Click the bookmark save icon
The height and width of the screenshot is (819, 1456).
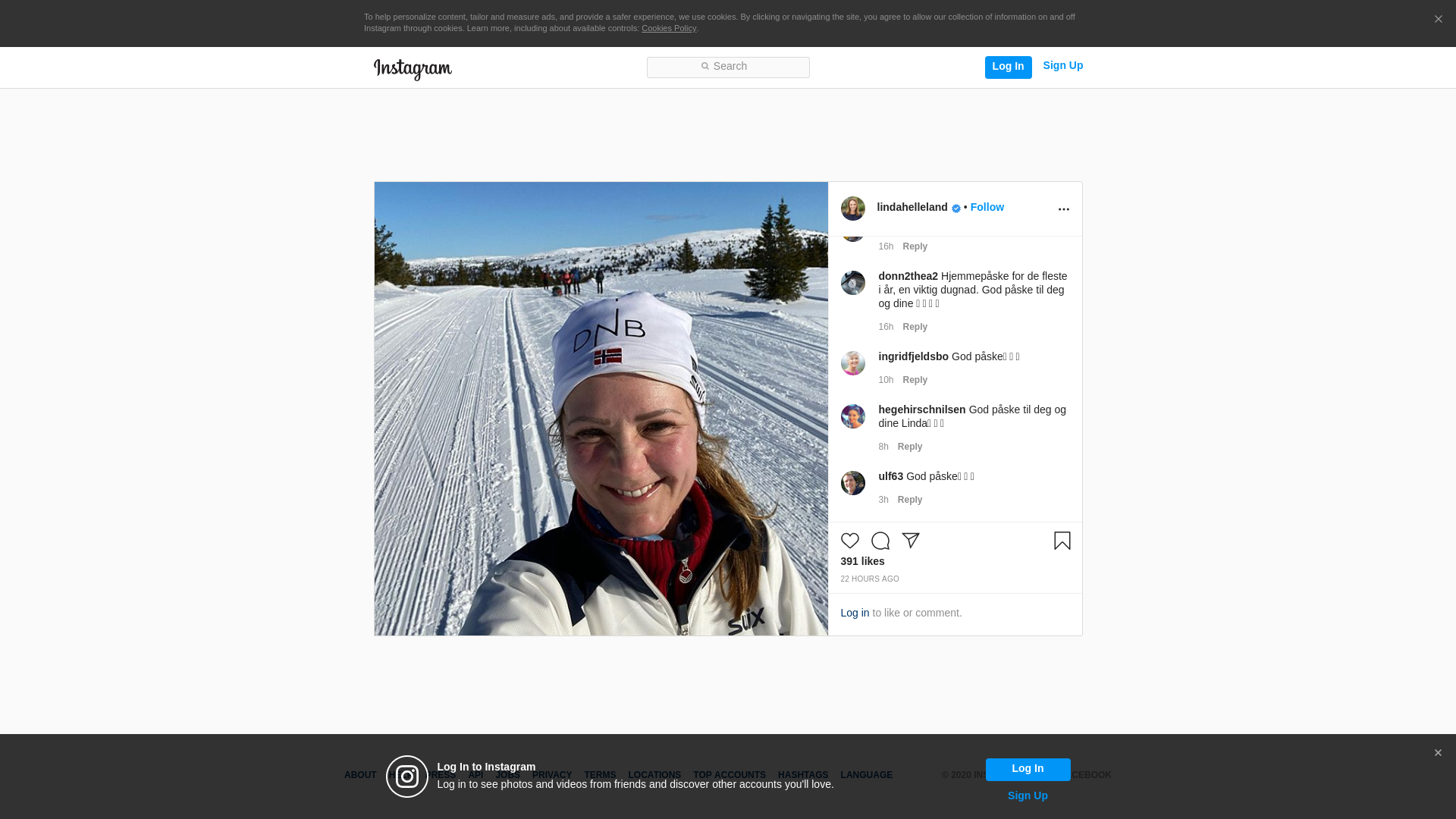click(1062, 541)
